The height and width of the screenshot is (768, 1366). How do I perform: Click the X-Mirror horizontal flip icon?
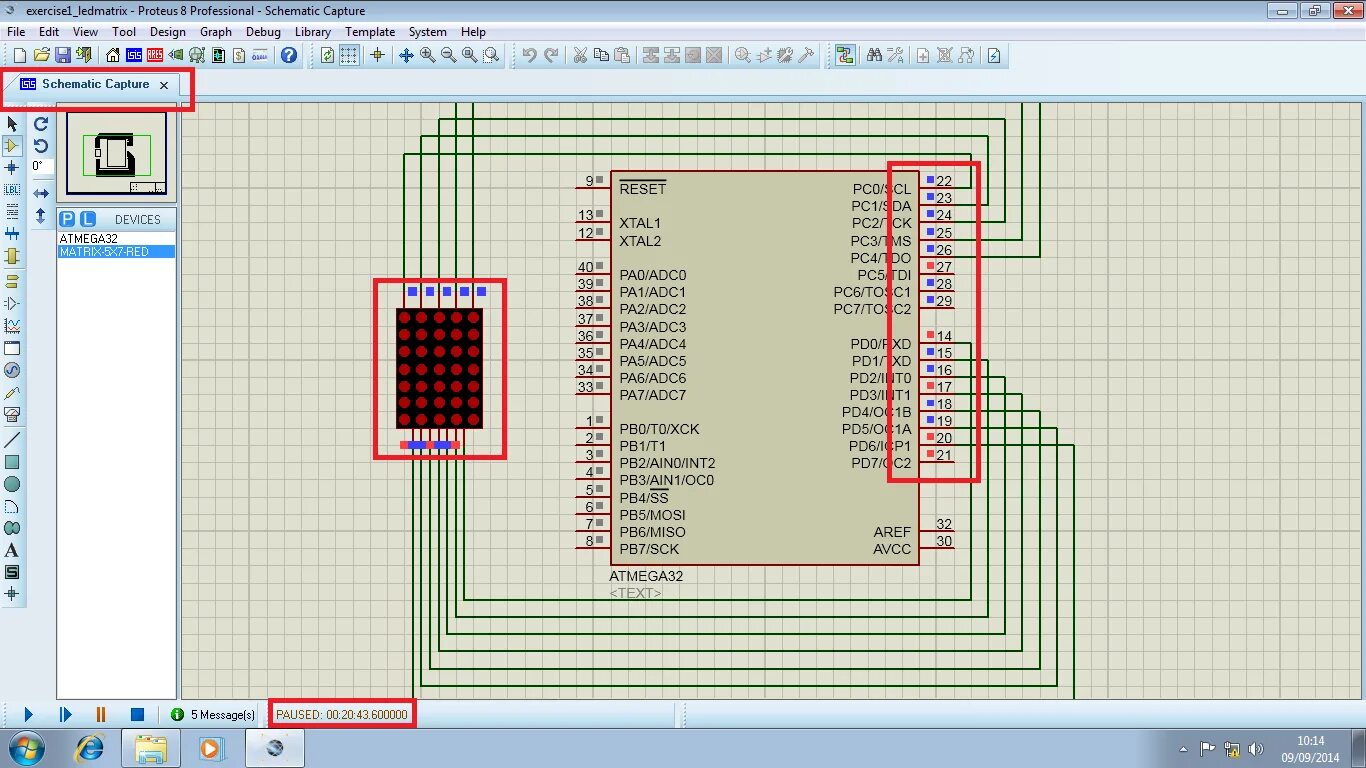click(41, 193)
